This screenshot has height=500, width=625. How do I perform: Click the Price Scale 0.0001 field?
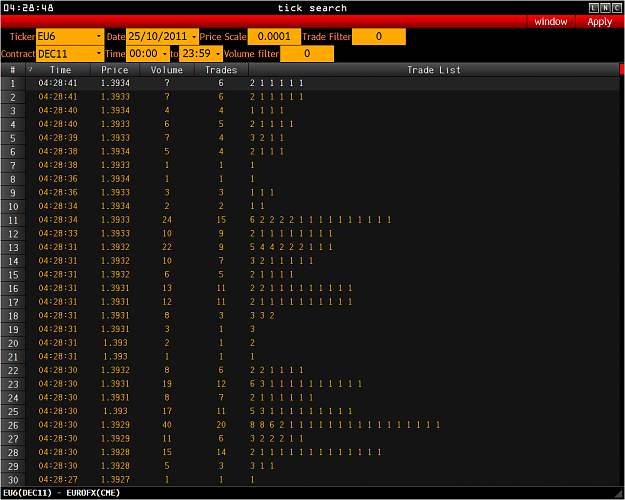[274, 37]
